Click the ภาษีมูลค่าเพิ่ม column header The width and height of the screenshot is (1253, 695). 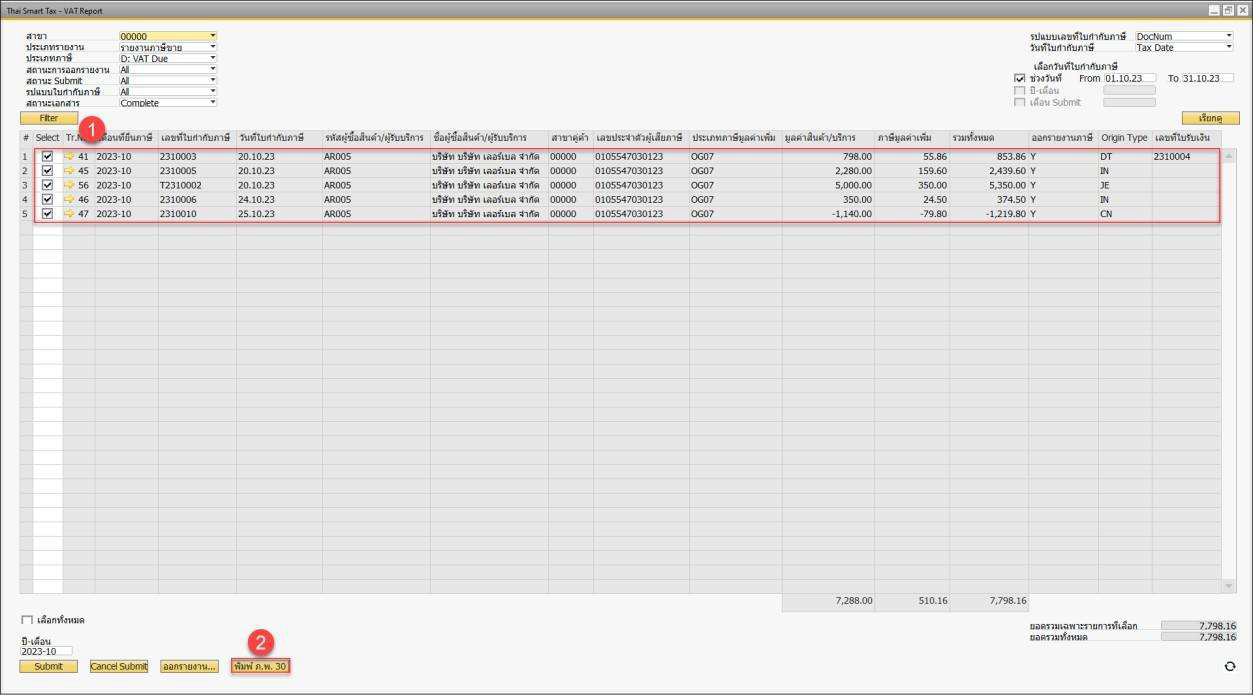click(912, 137)
